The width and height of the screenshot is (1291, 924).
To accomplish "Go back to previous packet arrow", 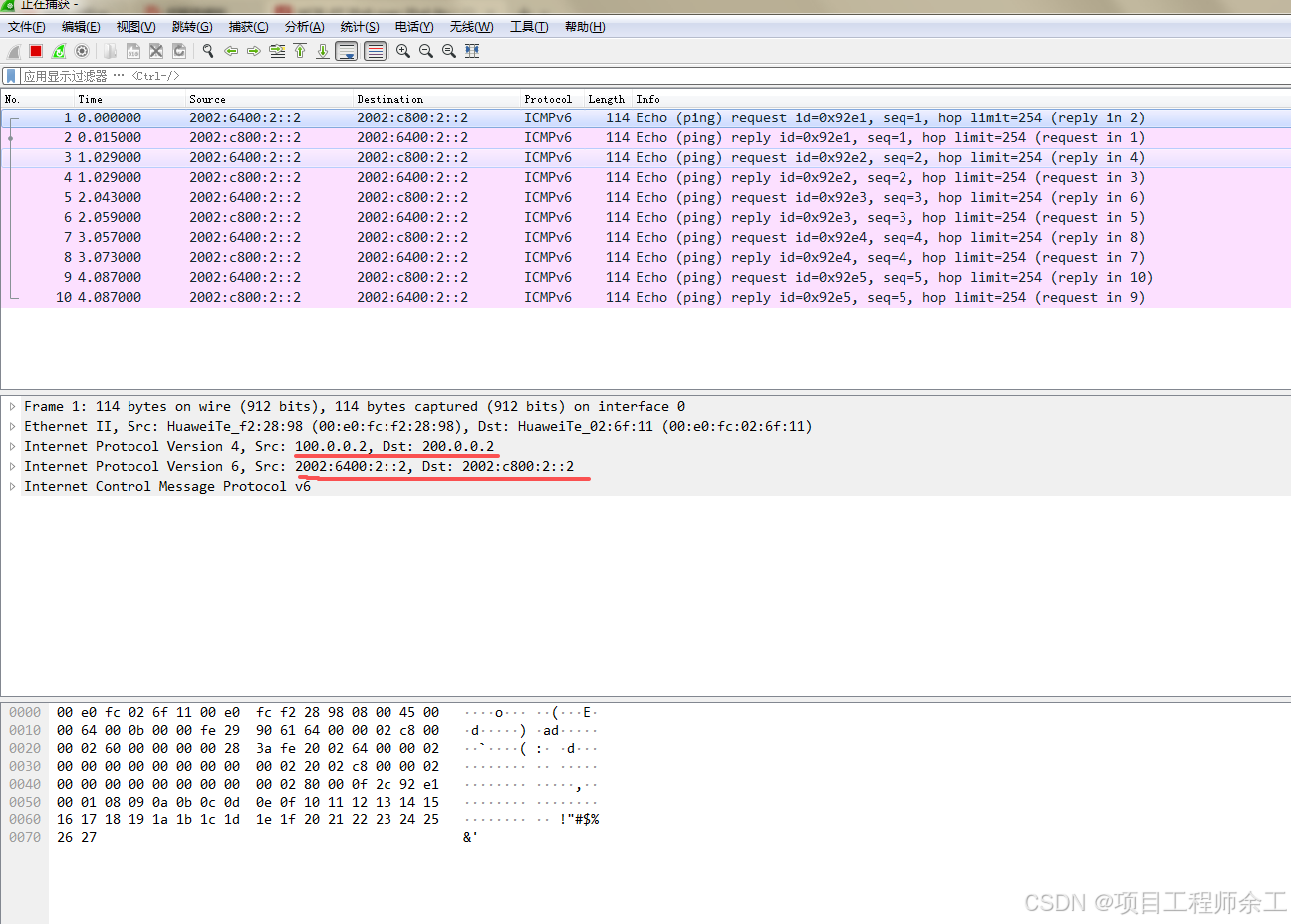I will coord(231,51).
